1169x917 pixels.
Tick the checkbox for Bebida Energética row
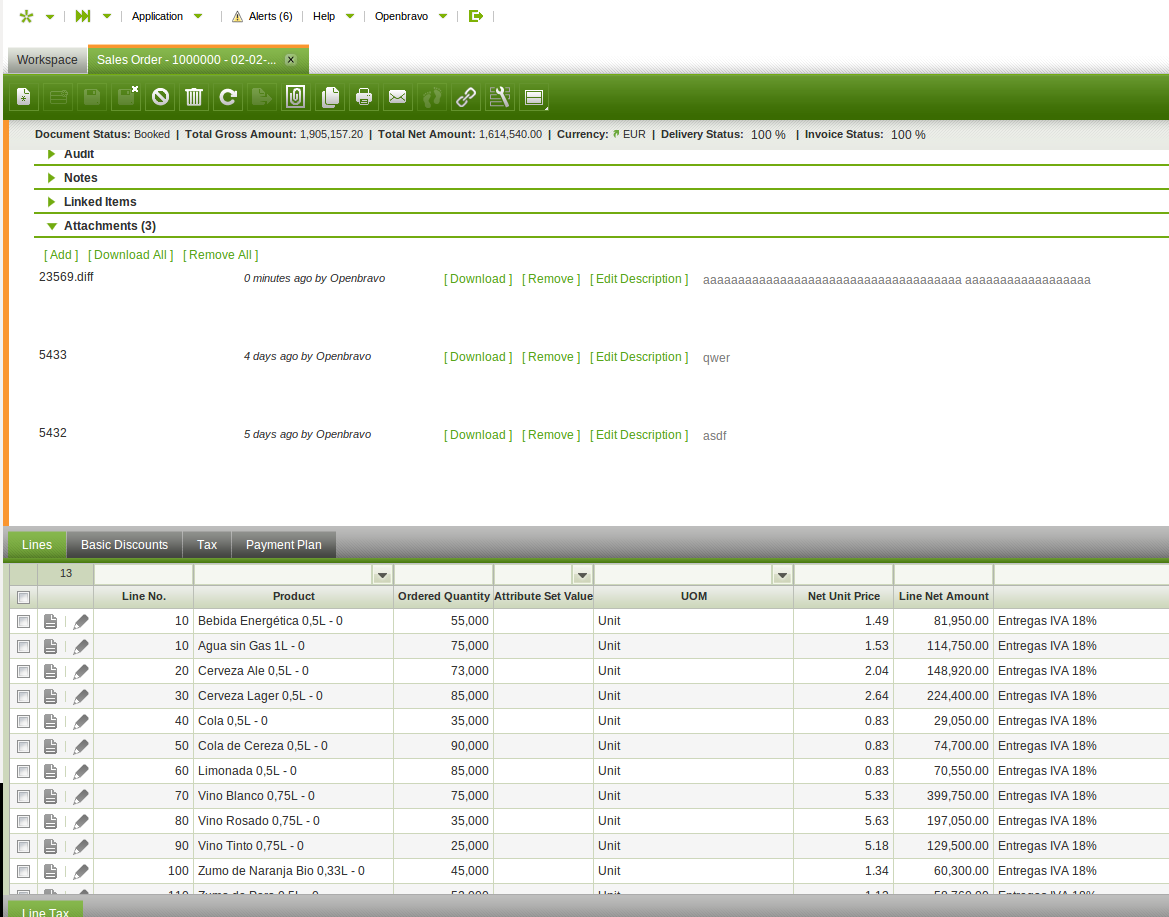pos(23,621)
